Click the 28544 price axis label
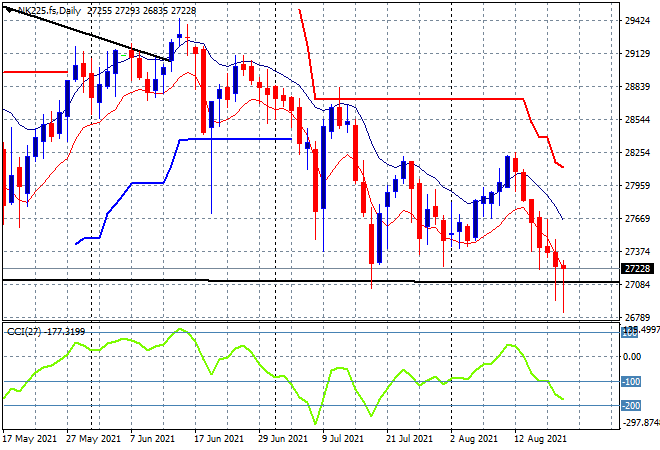Screen dimensions: 660x450 point(637,120)
